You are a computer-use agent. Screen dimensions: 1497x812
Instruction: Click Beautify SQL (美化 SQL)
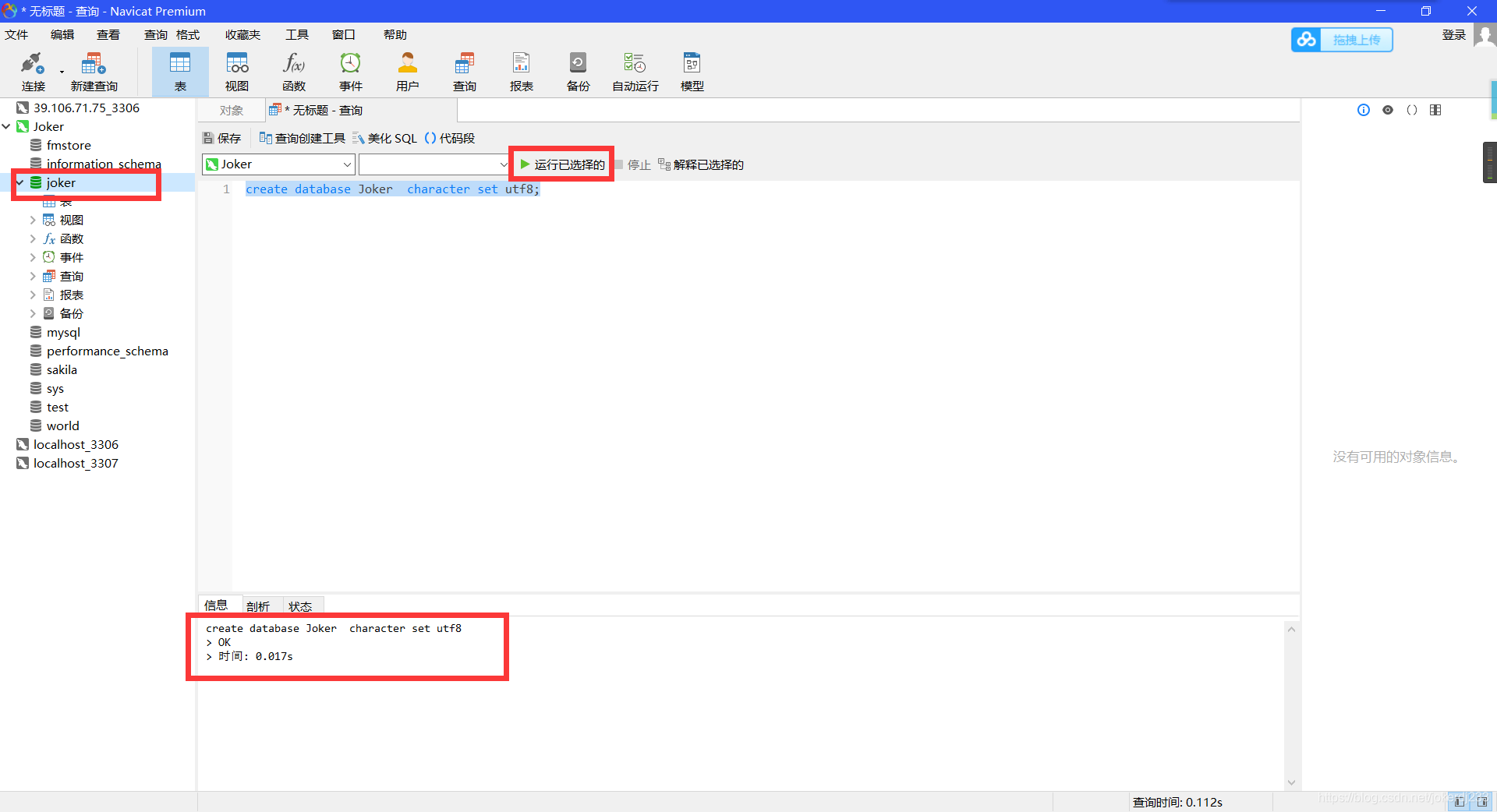[385, 139]
